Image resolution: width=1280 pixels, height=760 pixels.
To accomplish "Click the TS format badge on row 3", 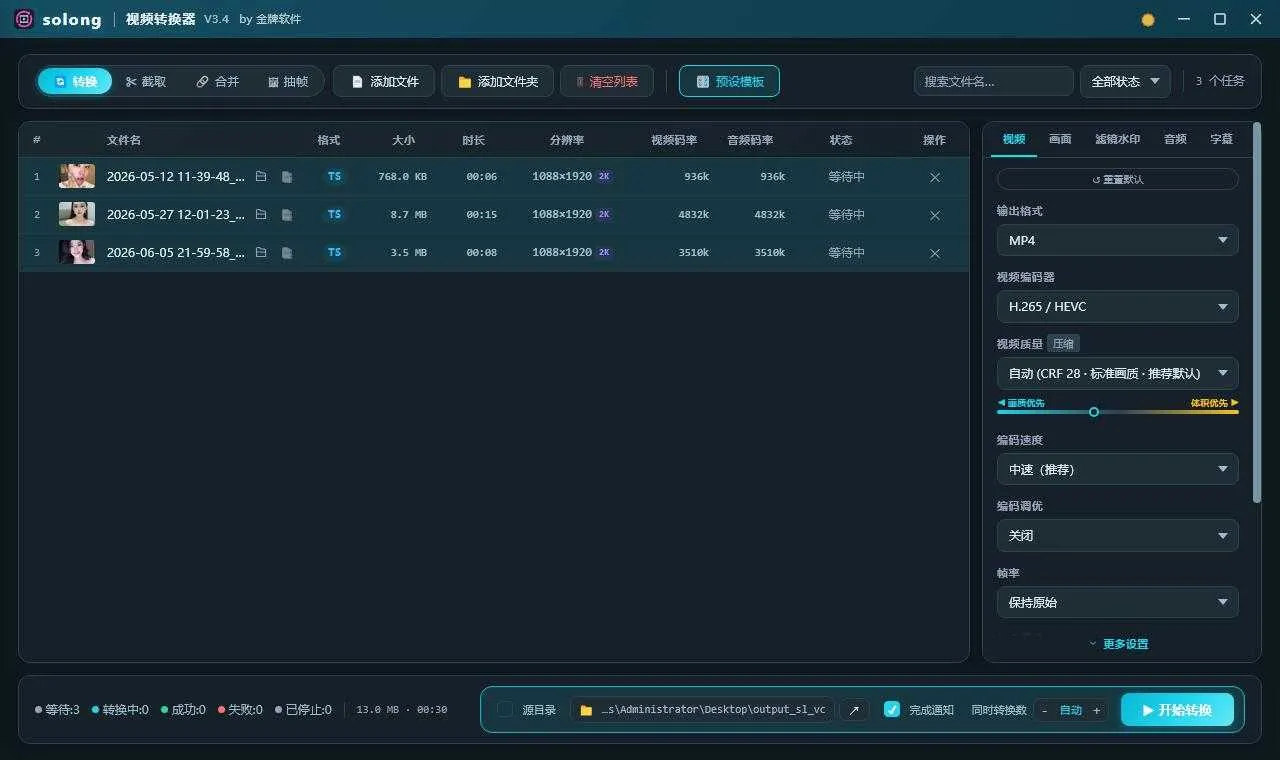I will pyautogui.click(x=334, y=252).
